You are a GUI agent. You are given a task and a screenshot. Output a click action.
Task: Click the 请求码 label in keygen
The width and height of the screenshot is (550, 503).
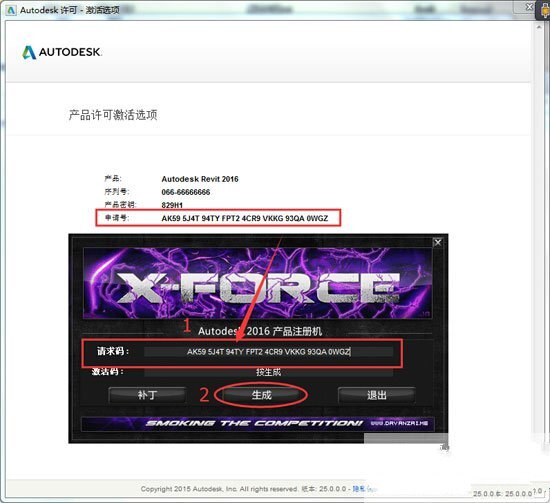click(113, 351)
